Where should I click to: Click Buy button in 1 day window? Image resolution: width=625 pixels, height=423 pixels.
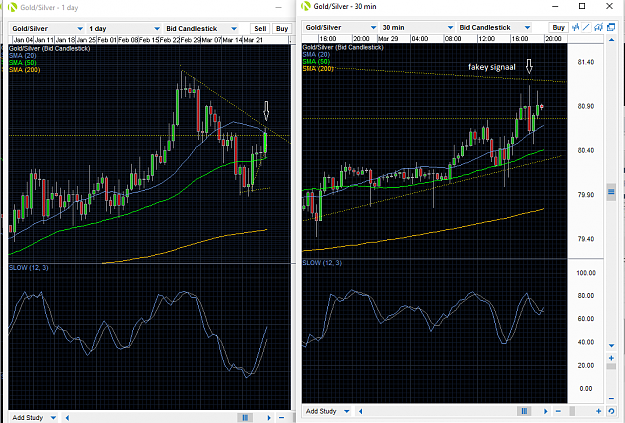click(x=282, y=28)
